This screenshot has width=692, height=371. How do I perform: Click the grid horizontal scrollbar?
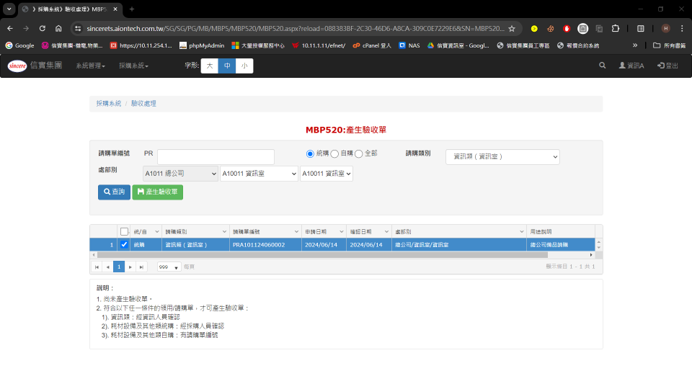click(x=322, y=255)
